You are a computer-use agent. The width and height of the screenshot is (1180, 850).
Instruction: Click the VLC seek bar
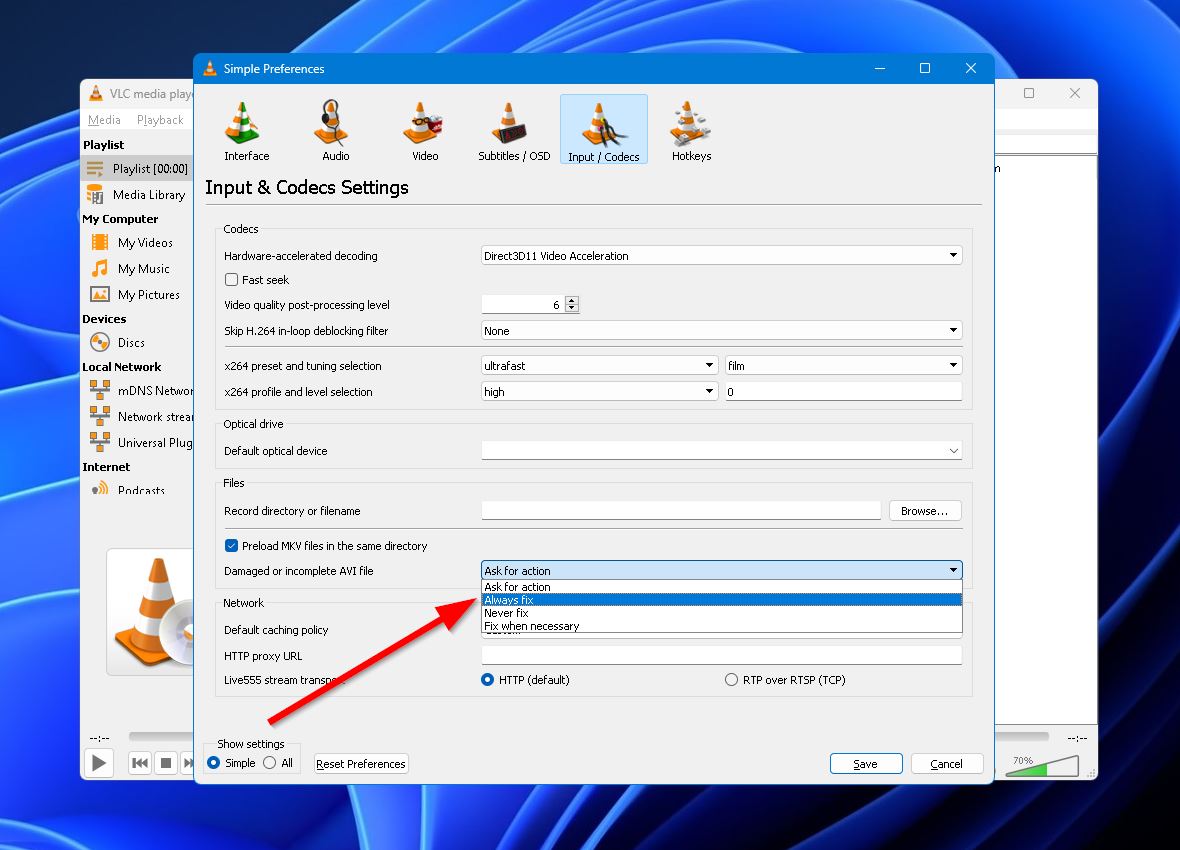pyautogui.click(x=160, y=736)
